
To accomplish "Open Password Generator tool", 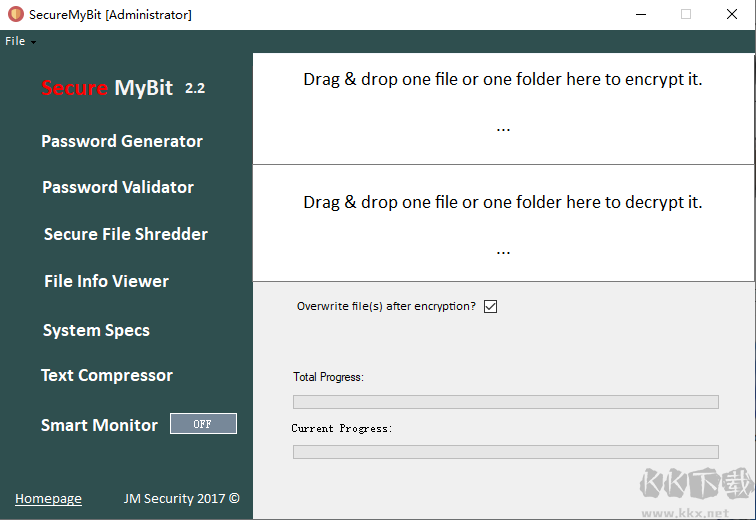I will [x=122, y=141].
